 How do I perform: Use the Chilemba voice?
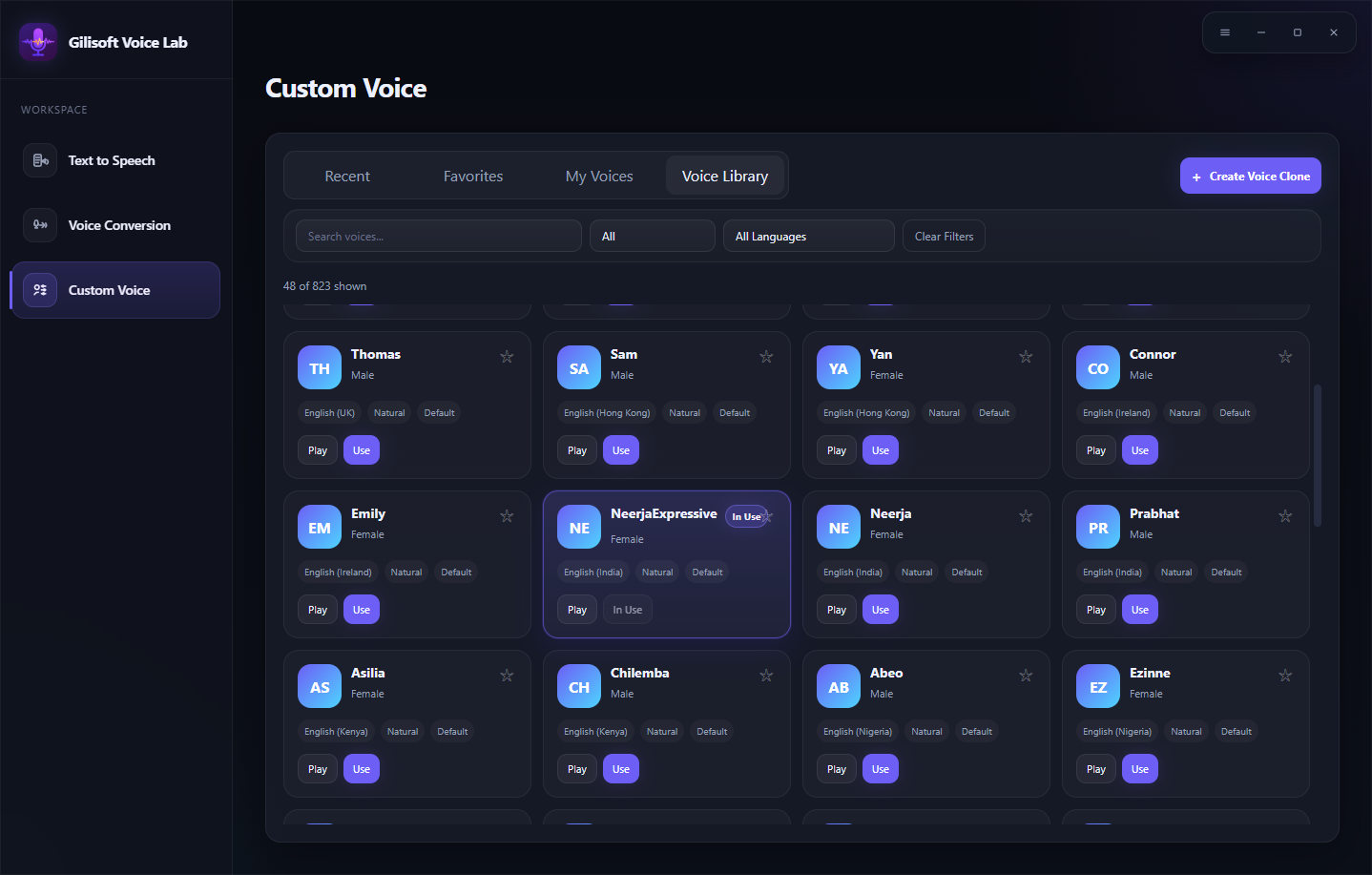(x=621, y=769)
